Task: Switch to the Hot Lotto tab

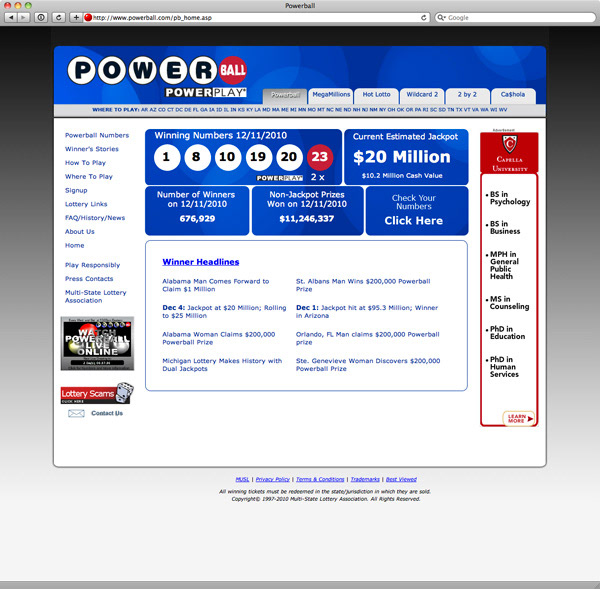Action: pyautogui.click(x=377, y=96)
